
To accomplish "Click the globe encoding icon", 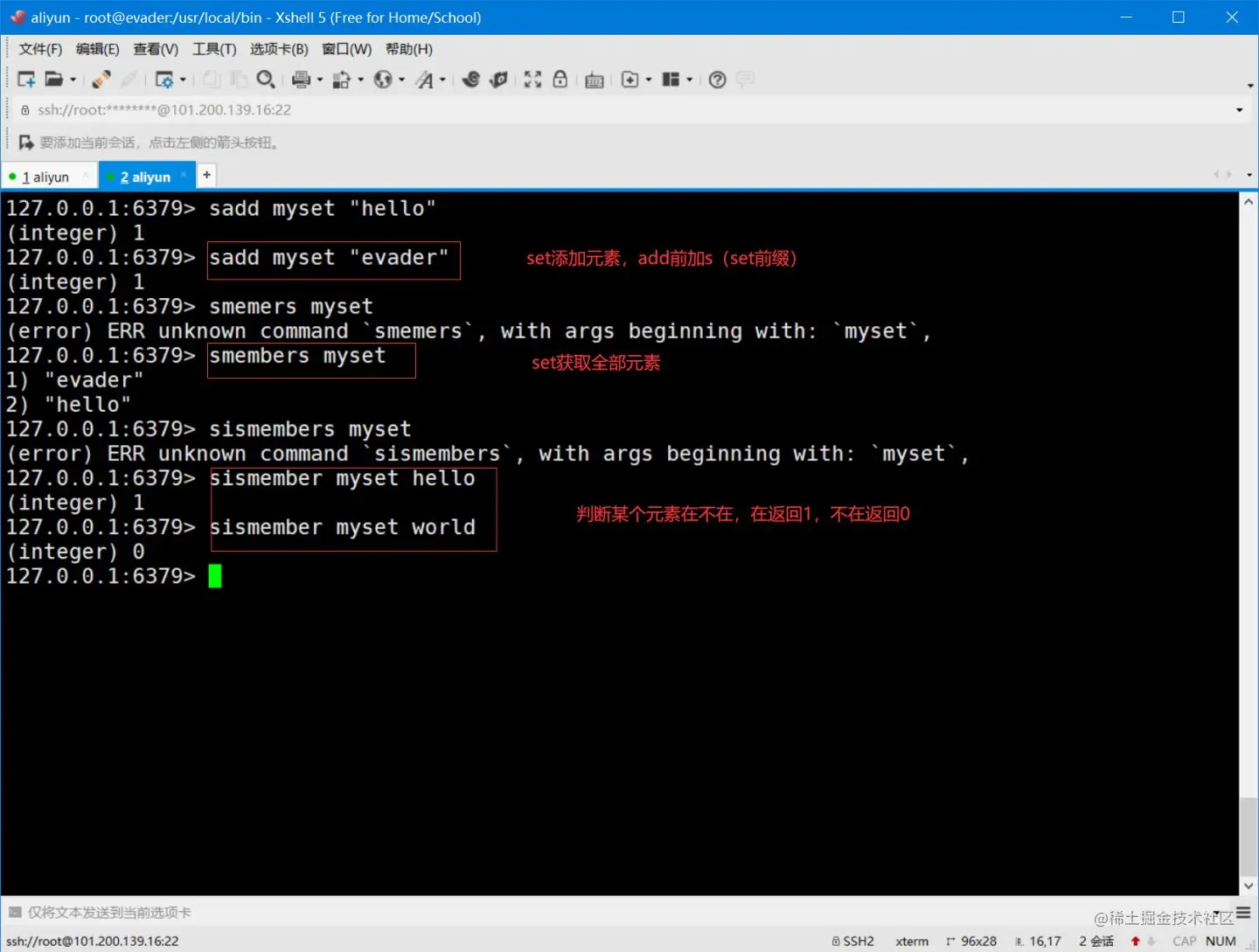I will pos(383,80).
